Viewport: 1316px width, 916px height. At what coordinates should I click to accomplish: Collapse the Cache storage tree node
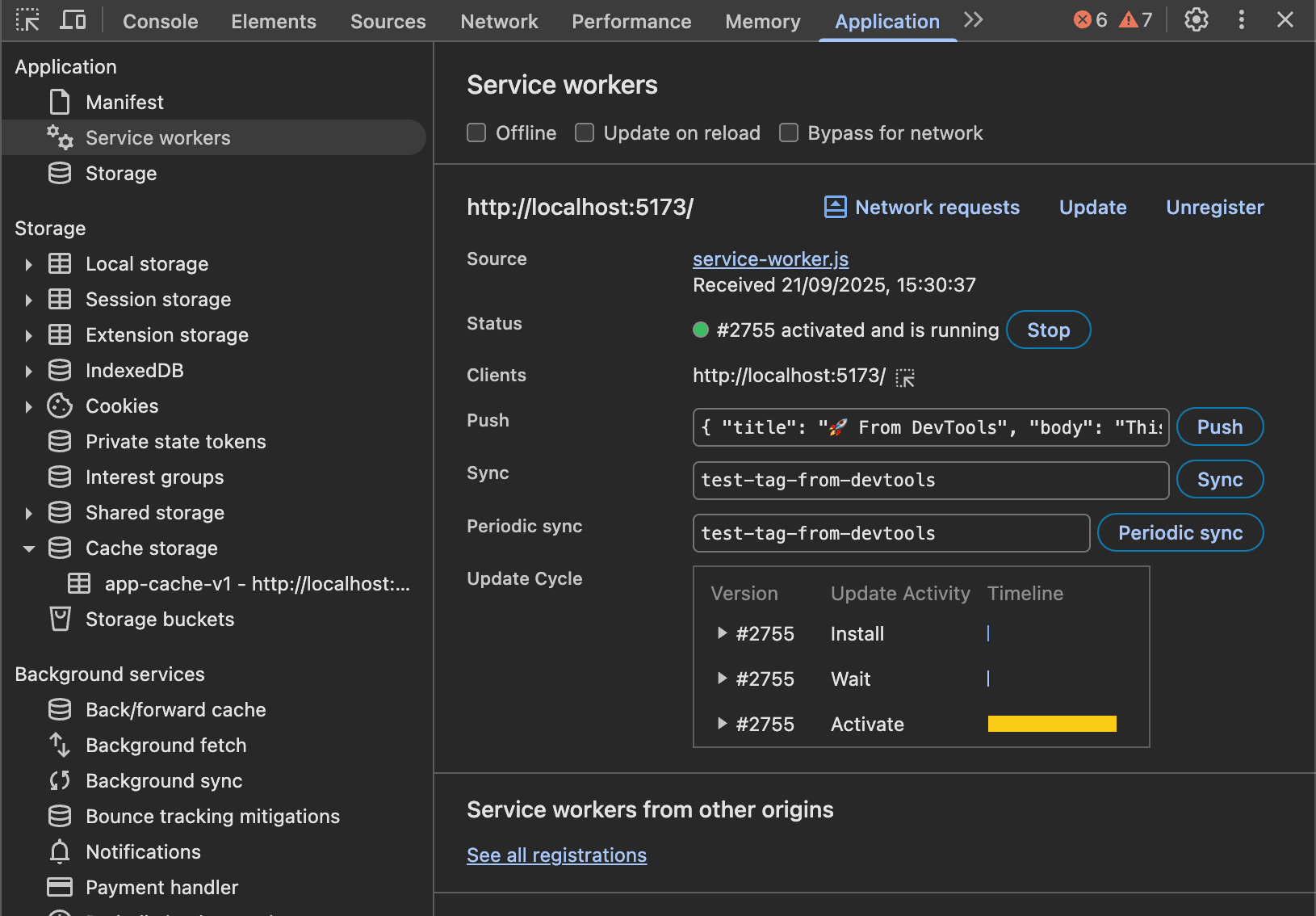point(28,548)
